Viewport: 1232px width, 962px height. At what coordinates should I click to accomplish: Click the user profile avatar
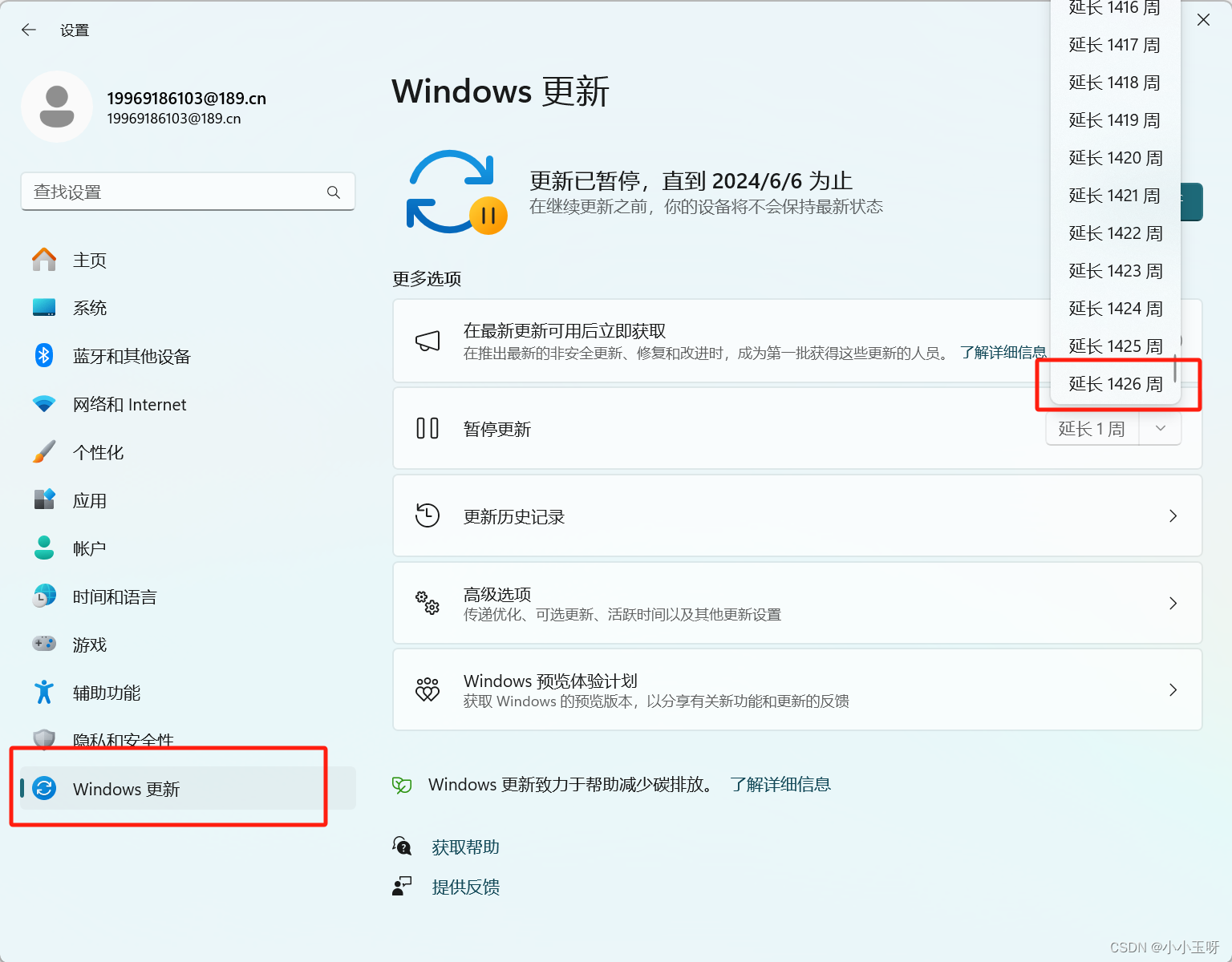tap(57, 107)
